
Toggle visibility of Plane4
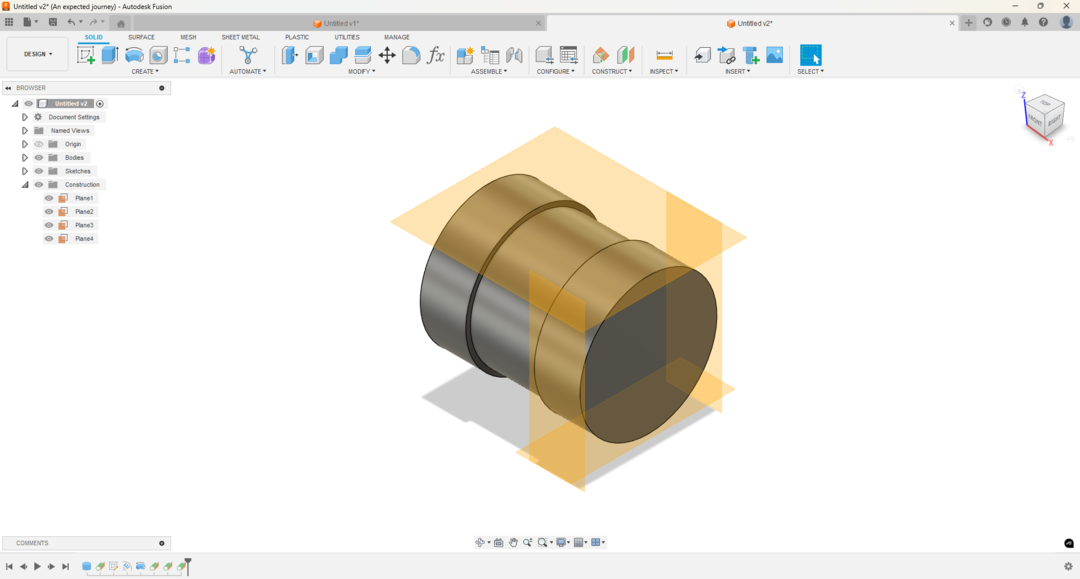pyautogui.click(x=49, y=239)
